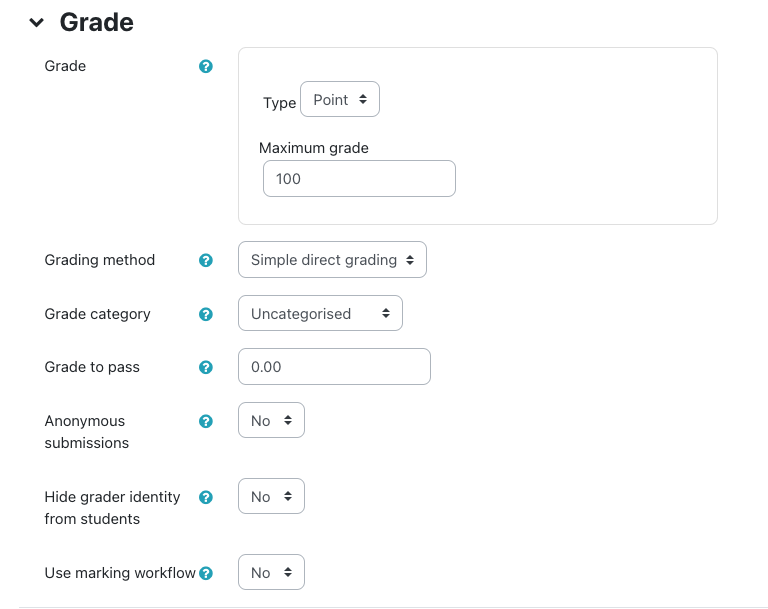768x609 pixels.
Task: Click the Type label text
Action: (279, 102)
